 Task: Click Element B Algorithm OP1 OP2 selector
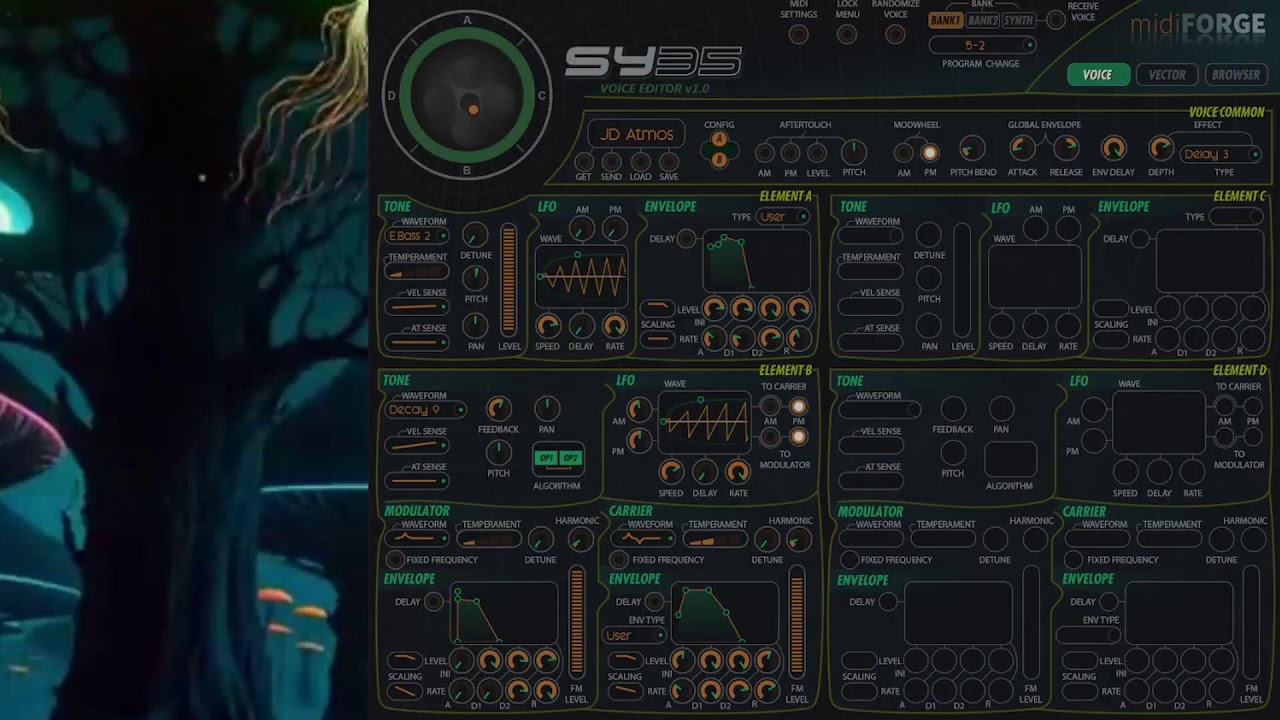click(558, 458)
